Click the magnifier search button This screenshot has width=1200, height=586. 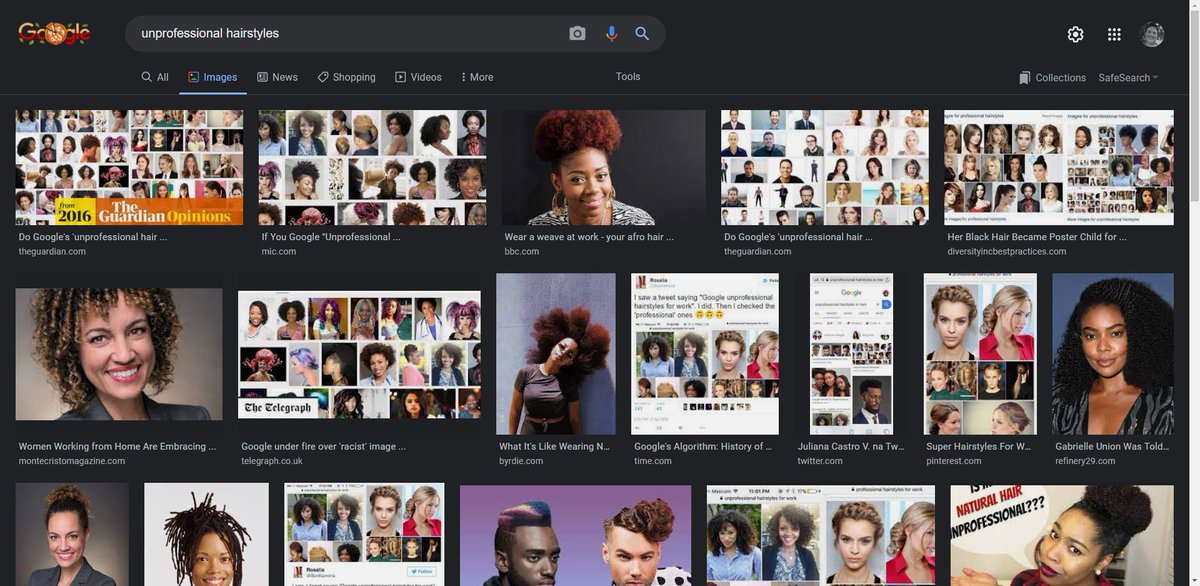pos(642,34)
